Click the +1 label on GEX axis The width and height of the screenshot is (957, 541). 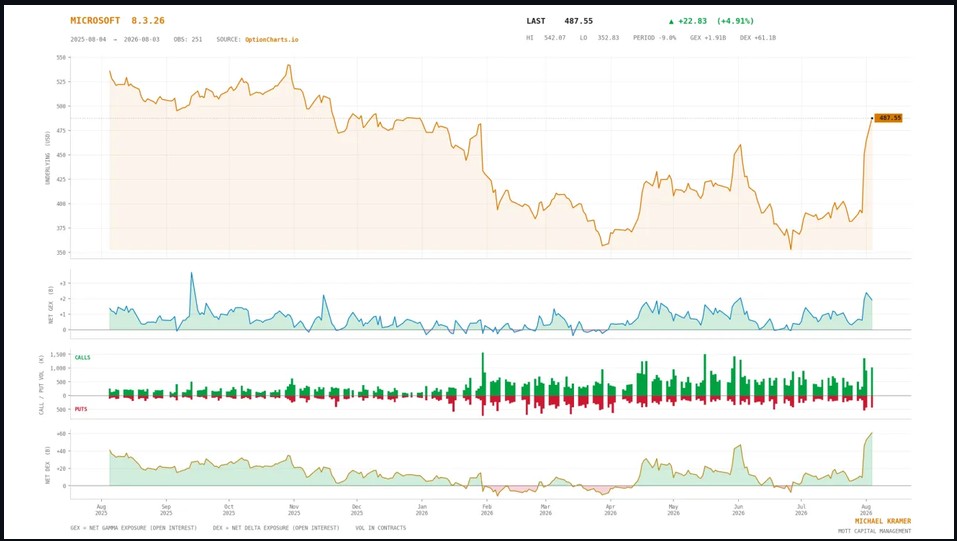[x=63, y=314]
